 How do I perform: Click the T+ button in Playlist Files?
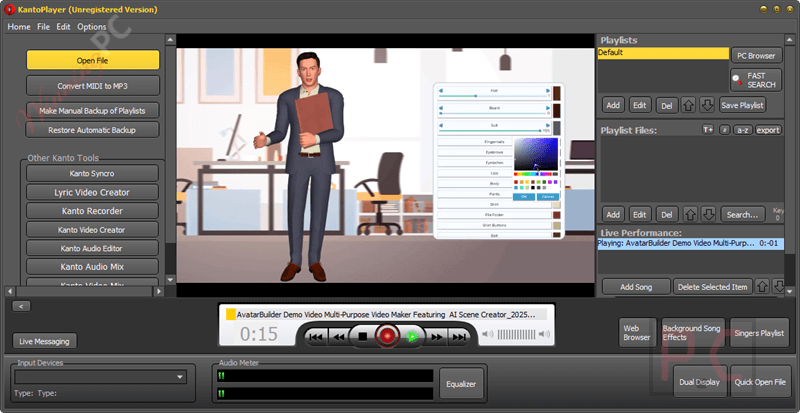pyautogui.click(x=708, y=130)
